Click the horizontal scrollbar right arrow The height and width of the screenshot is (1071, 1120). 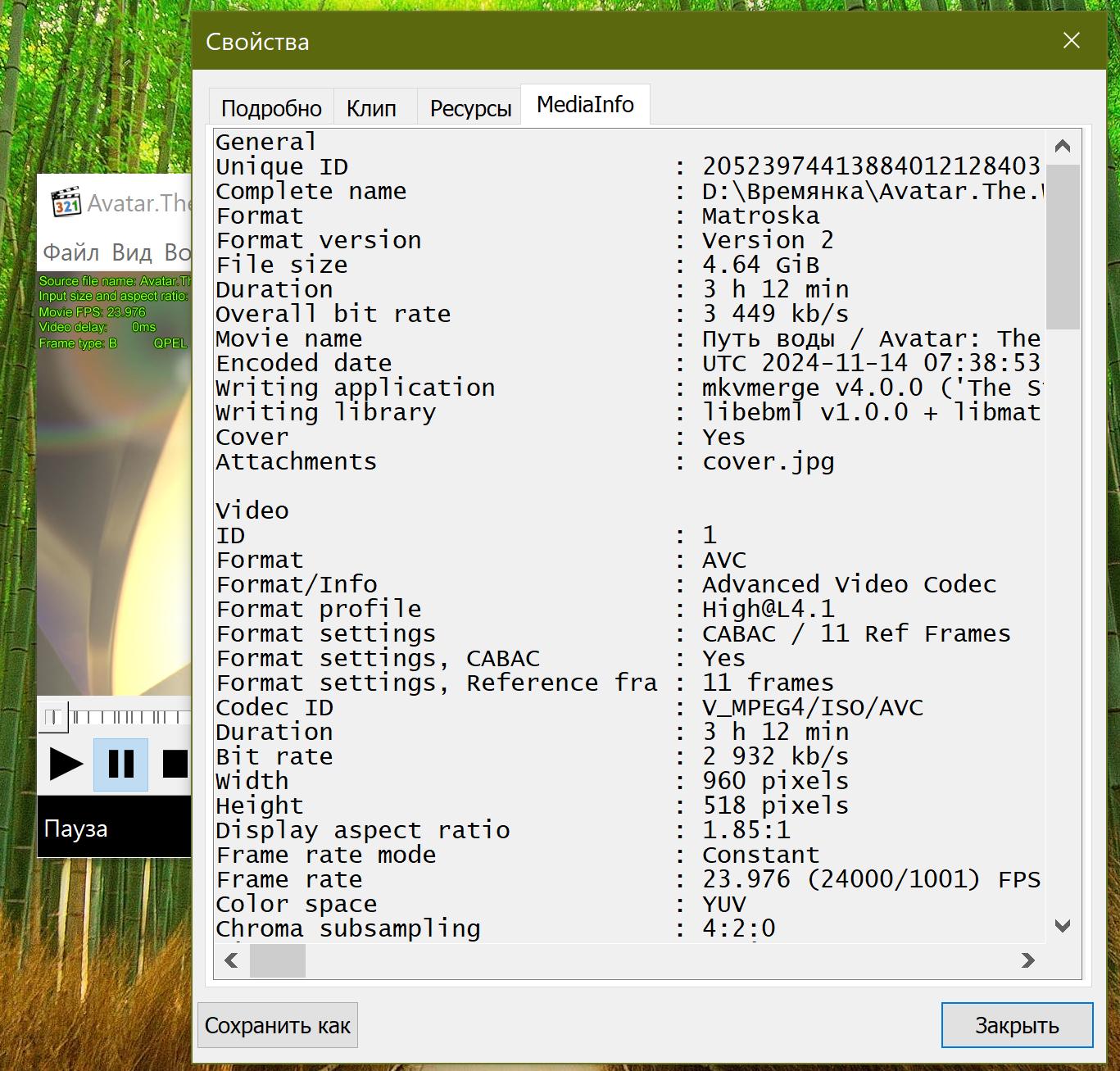1028,960
